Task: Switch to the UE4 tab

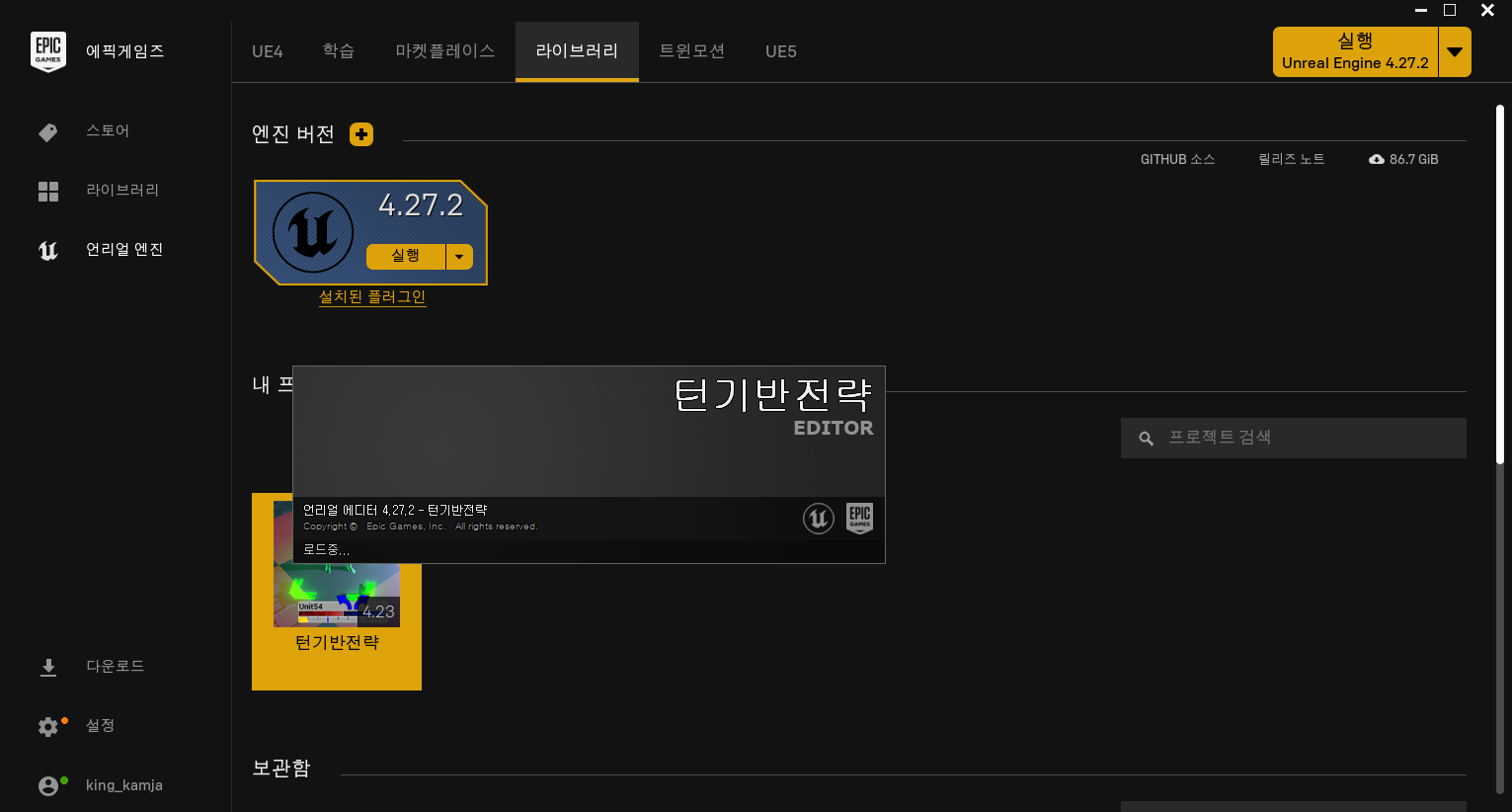Action: point(268,51)
